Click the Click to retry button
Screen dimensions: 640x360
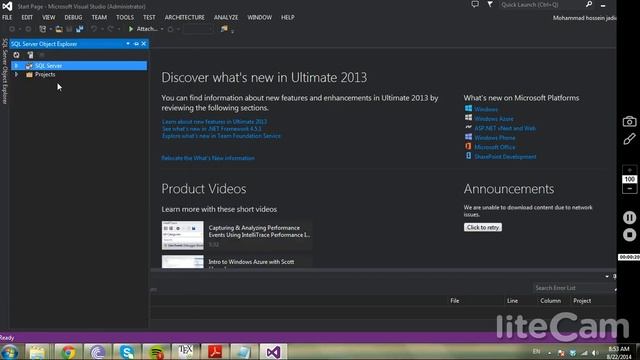pos(483,227)
